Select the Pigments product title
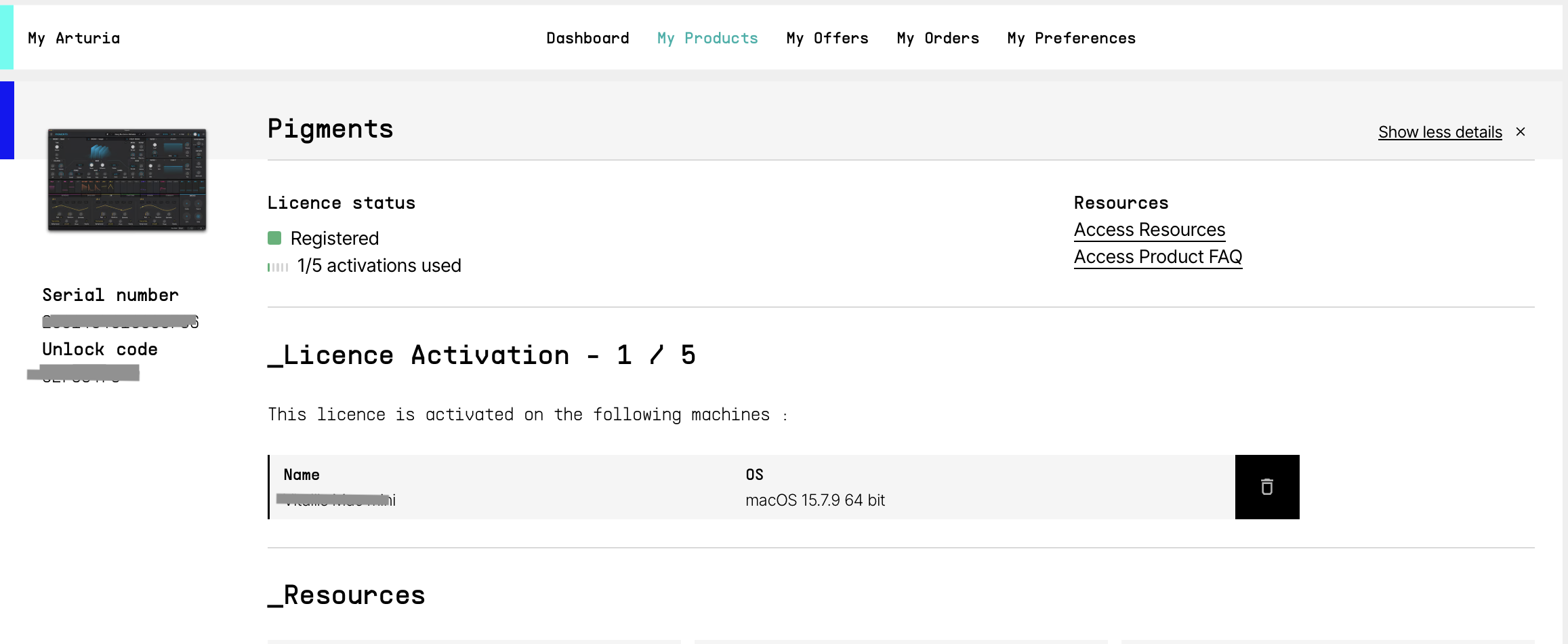1568x644 pixels. click(330, 129)
